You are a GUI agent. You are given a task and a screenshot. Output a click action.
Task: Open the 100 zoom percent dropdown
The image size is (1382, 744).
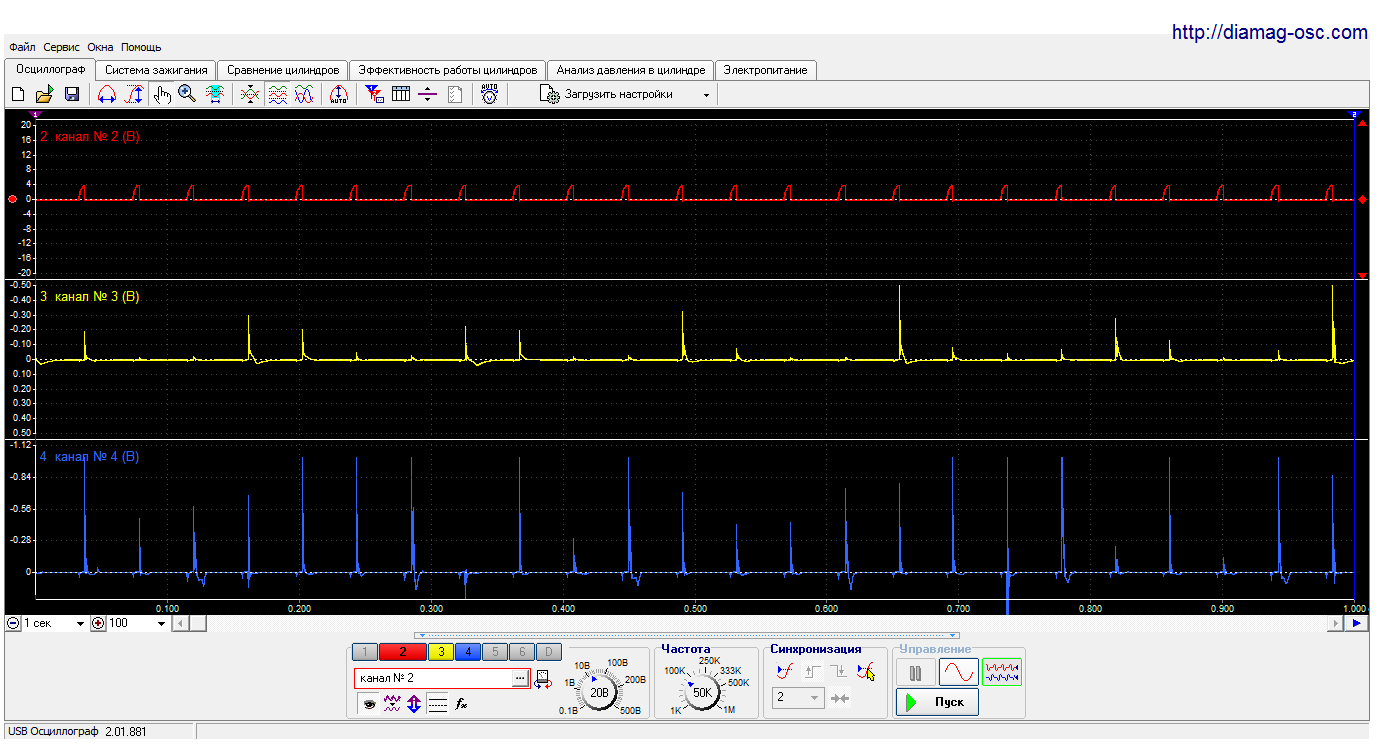click(x=161, y=623)
